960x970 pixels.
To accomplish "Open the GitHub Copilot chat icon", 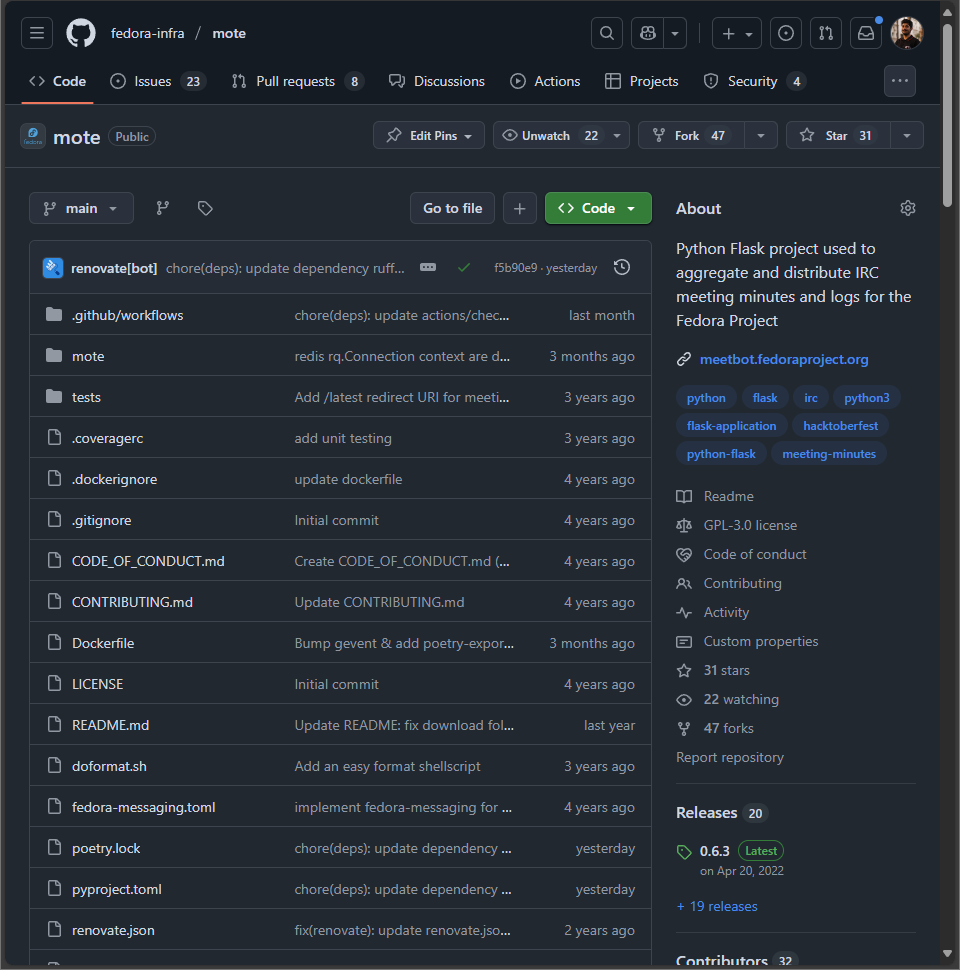I will (646, 33).
